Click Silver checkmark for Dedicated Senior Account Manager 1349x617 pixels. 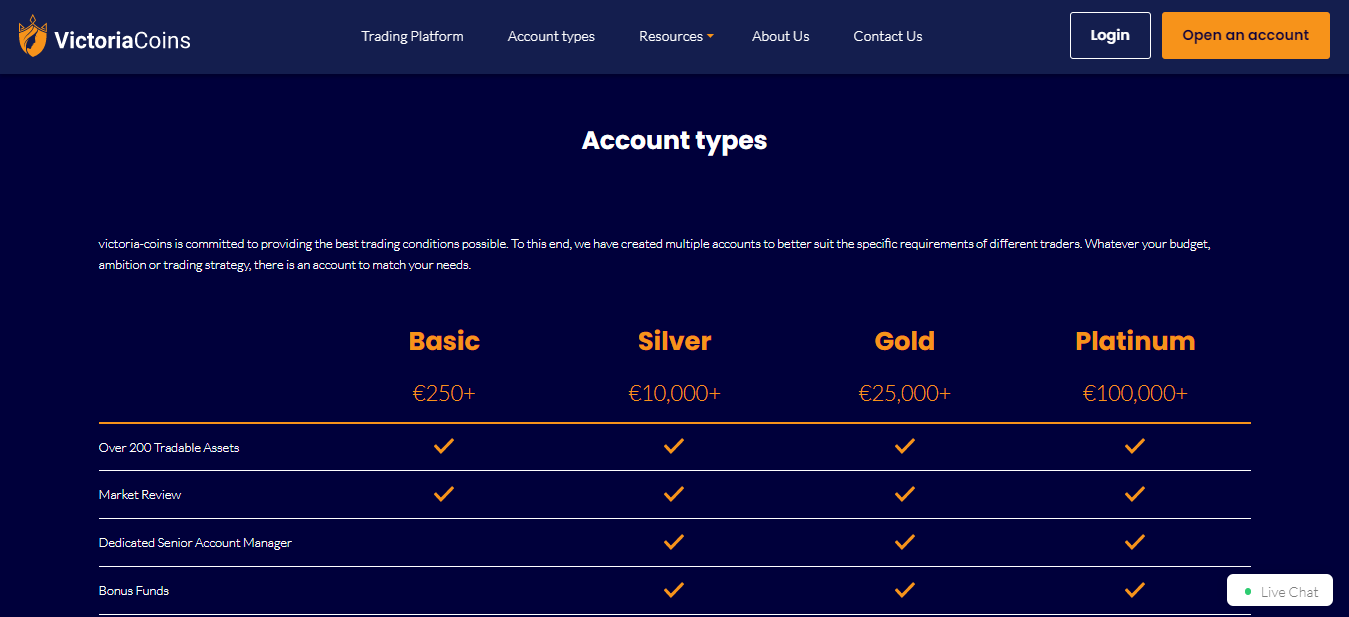pos(674,542)
